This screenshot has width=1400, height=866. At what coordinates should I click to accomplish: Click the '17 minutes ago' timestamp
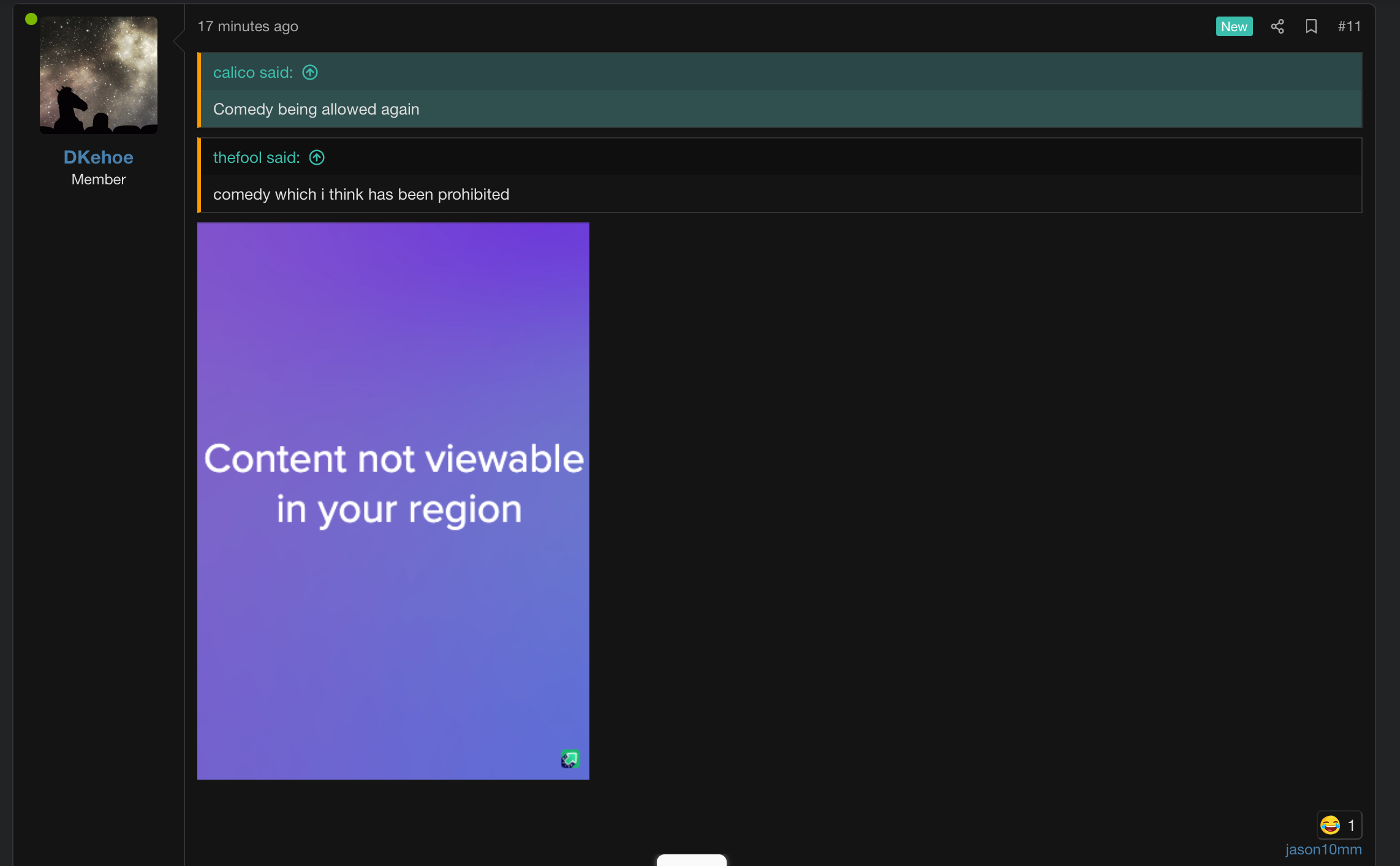(x=248, y=26)
